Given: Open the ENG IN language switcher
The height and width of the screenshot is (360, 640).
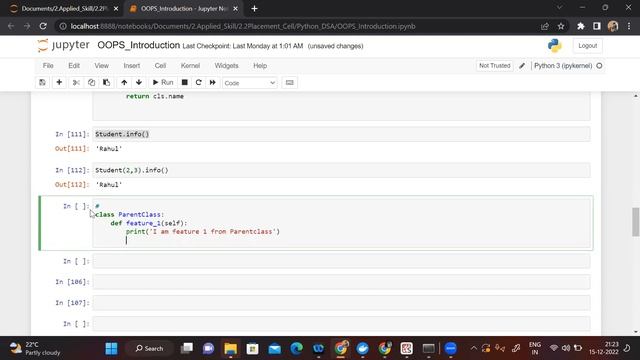Looking at the screenshot, I should (x=535, y=349).
